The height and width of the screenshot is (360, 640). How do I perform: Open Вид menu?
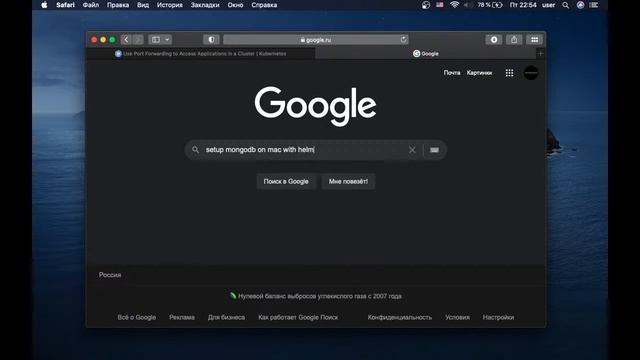pos(143,5)
